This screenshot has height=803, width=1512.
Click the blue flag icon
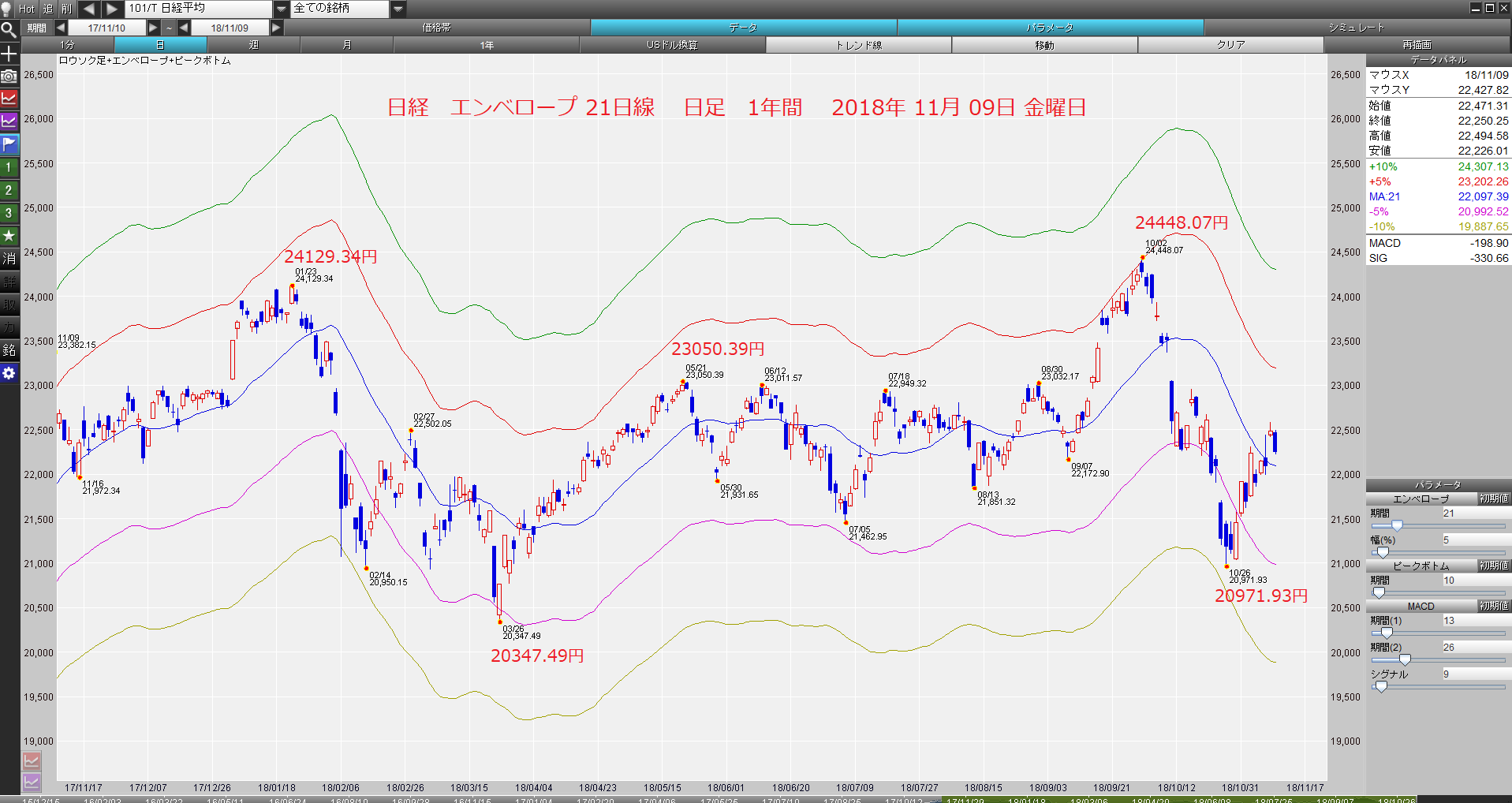point(9,145)
